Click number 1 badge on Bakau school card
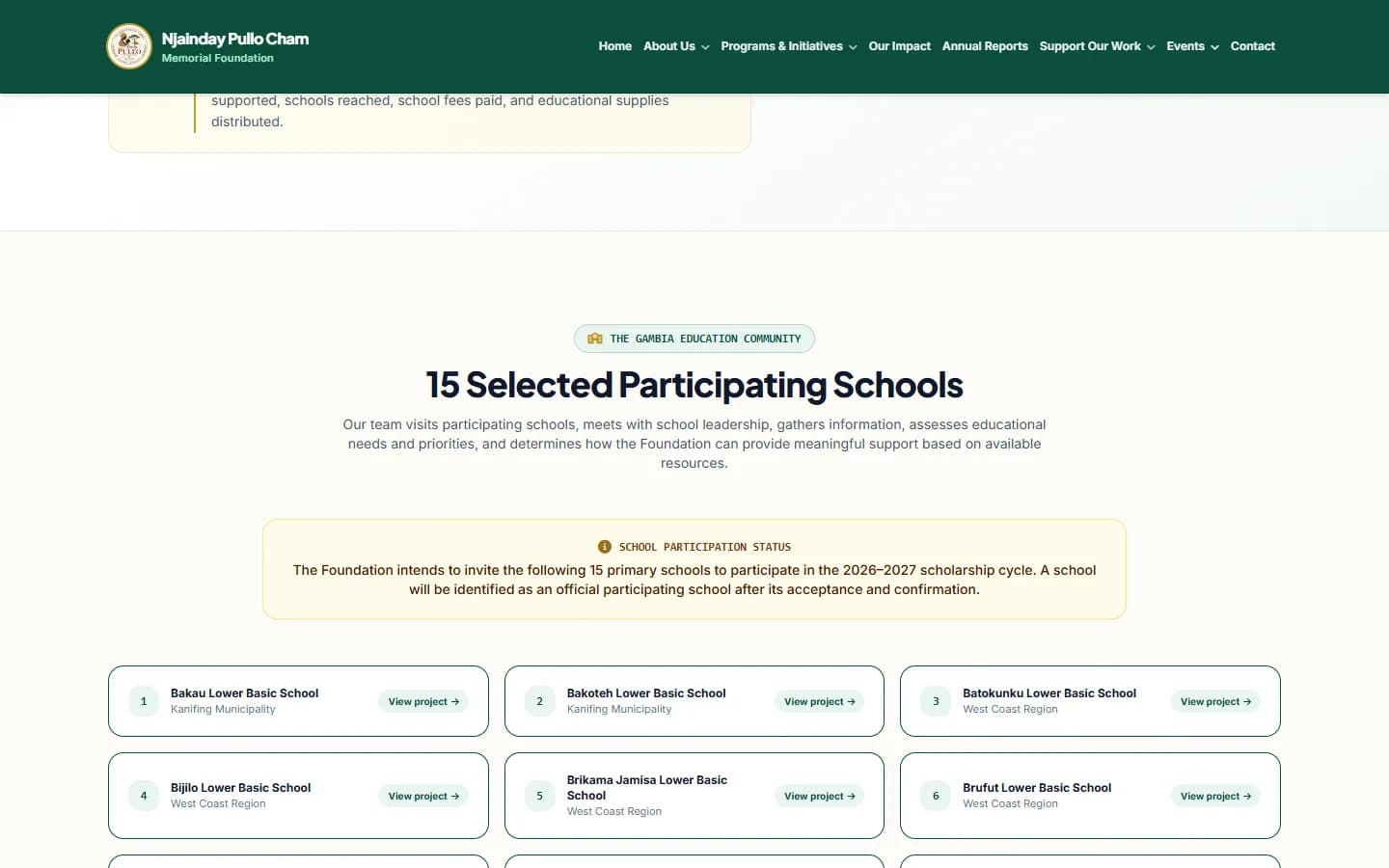 (144, 701)
